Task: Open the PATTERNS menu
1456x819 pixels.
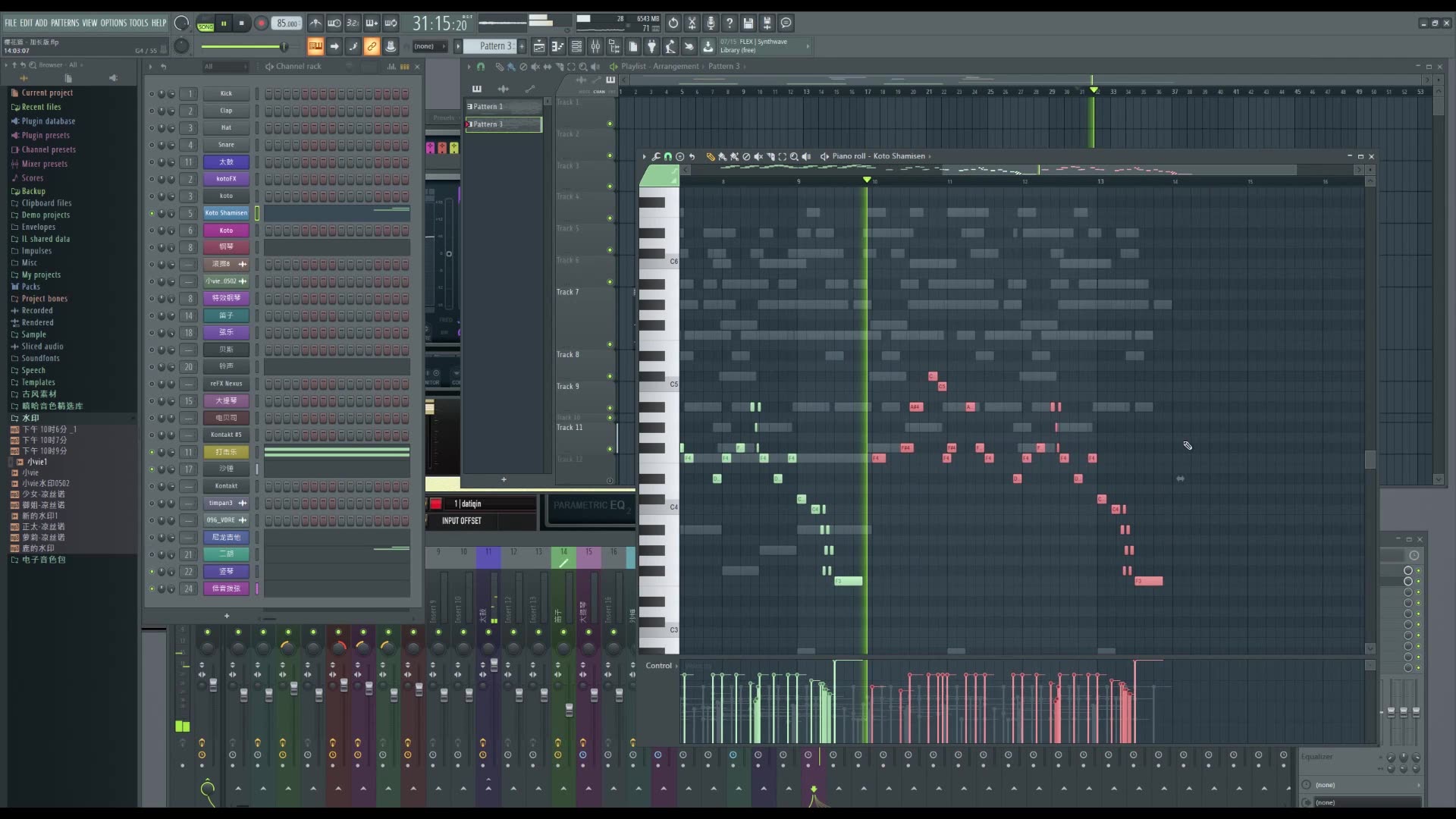Action: click(64, 23)
